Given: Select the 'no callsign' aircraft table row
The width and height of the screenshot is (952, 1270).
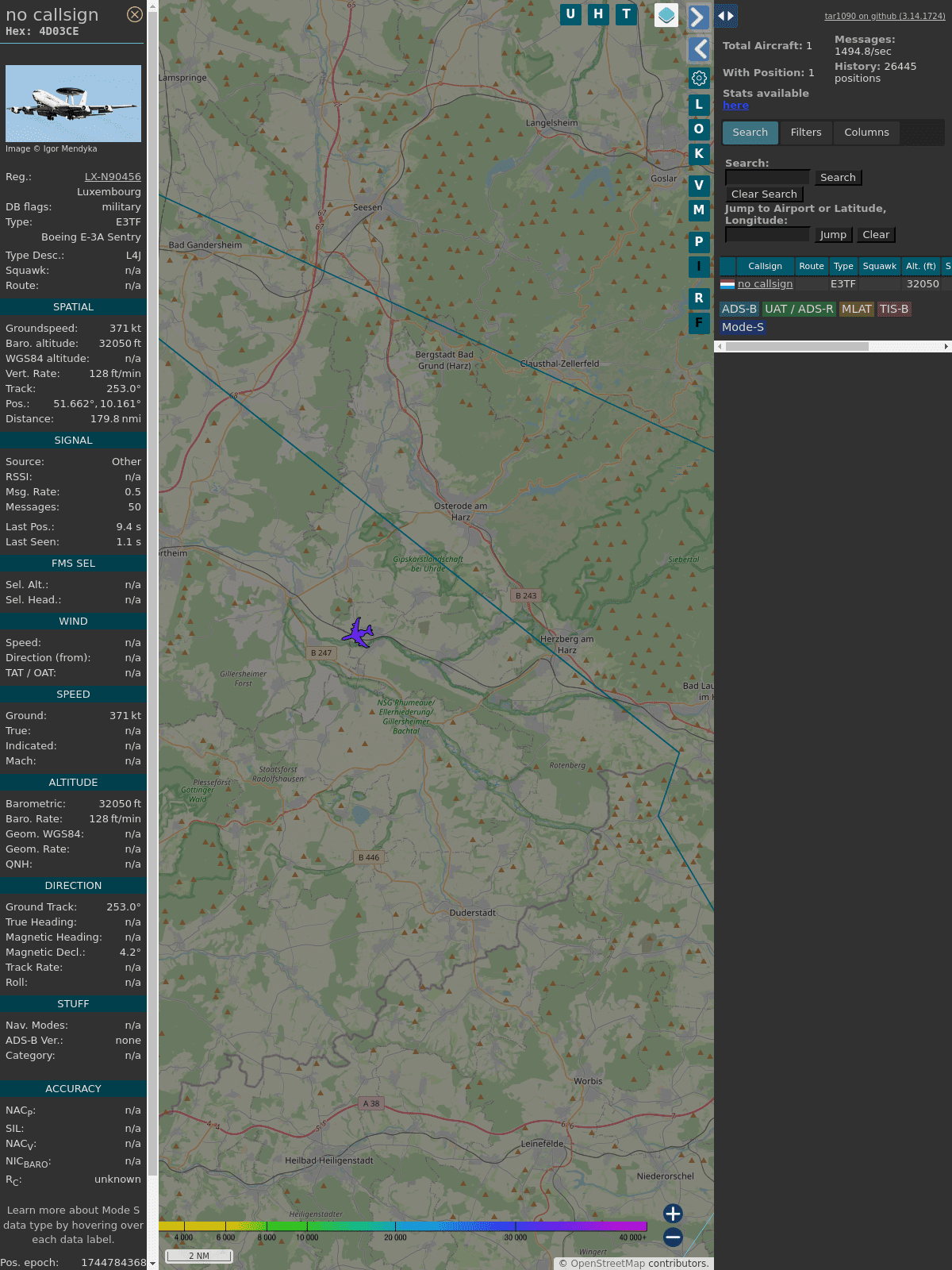Looking at the screenshot, I should pyautogui.click(x=835, y=284).
